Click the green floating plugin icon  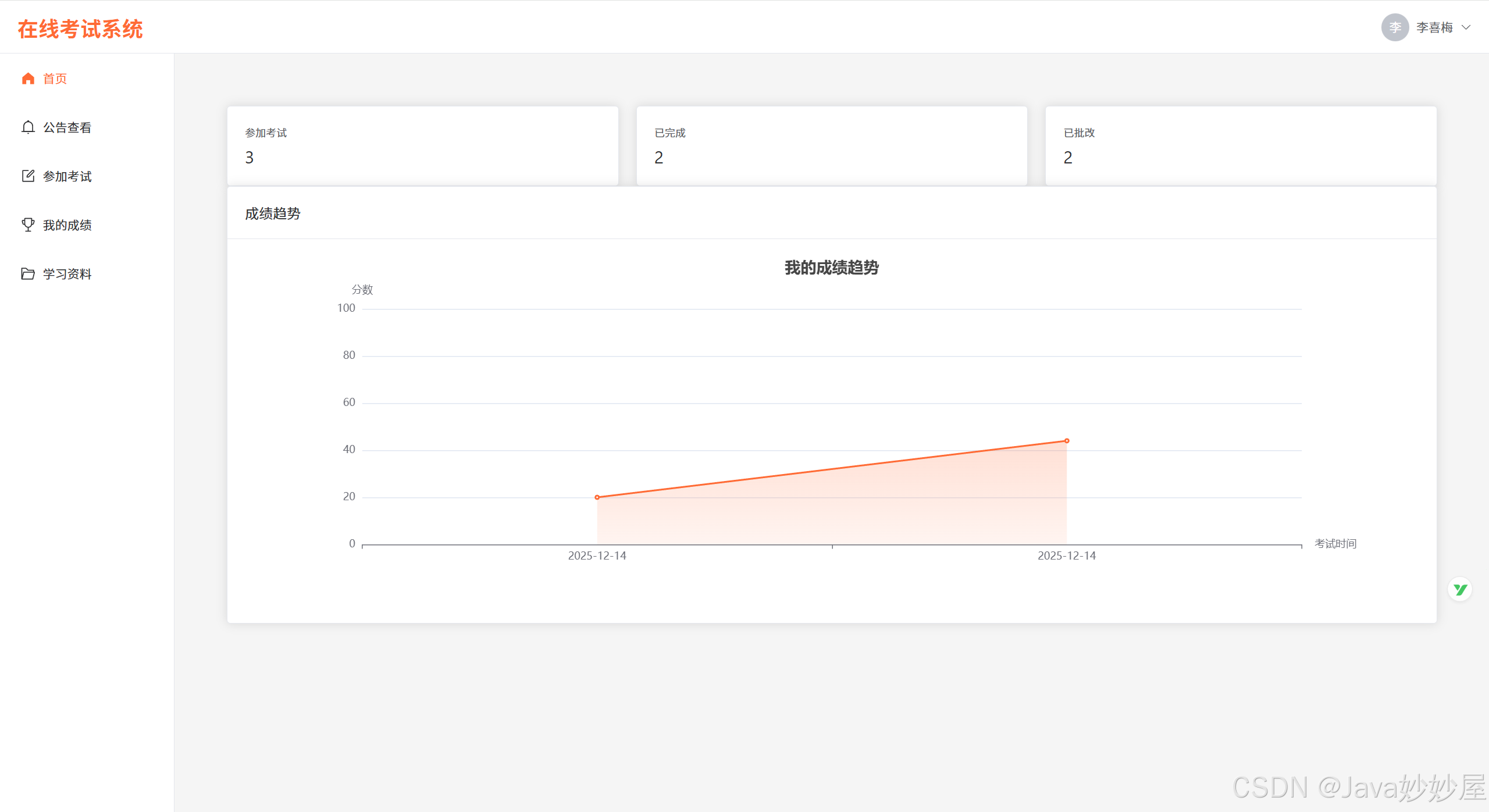tap(1459, 590)
